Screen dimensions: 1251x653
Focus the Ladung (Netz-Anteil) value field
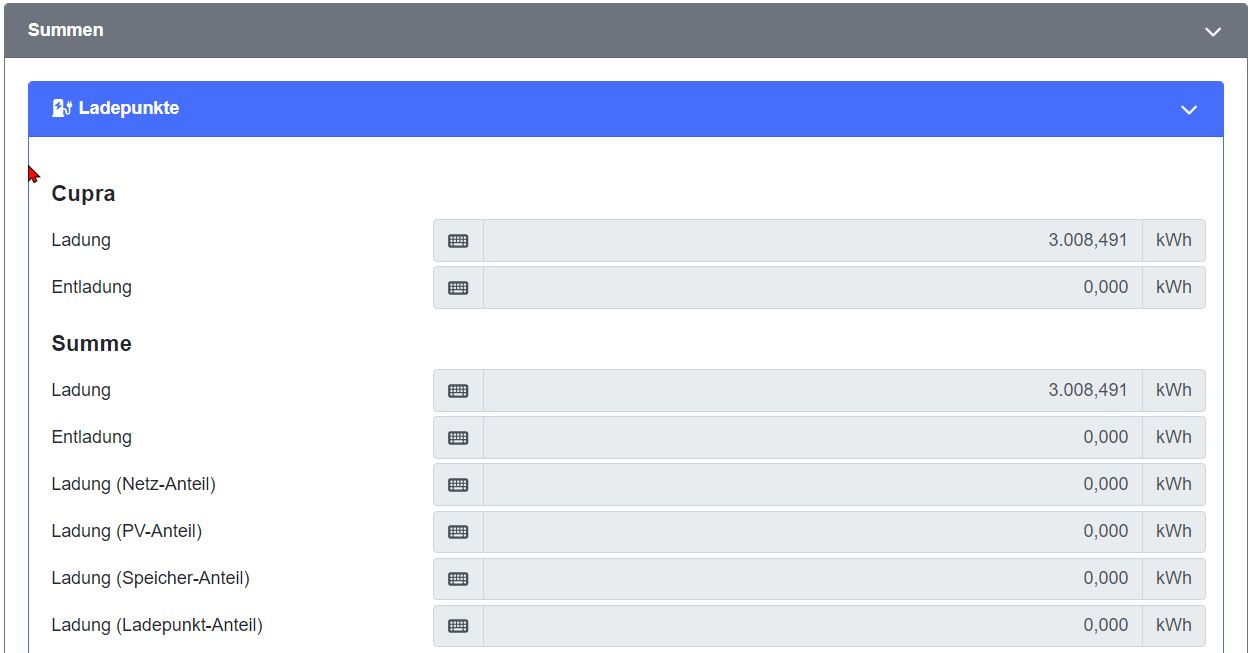click(813, 485)
